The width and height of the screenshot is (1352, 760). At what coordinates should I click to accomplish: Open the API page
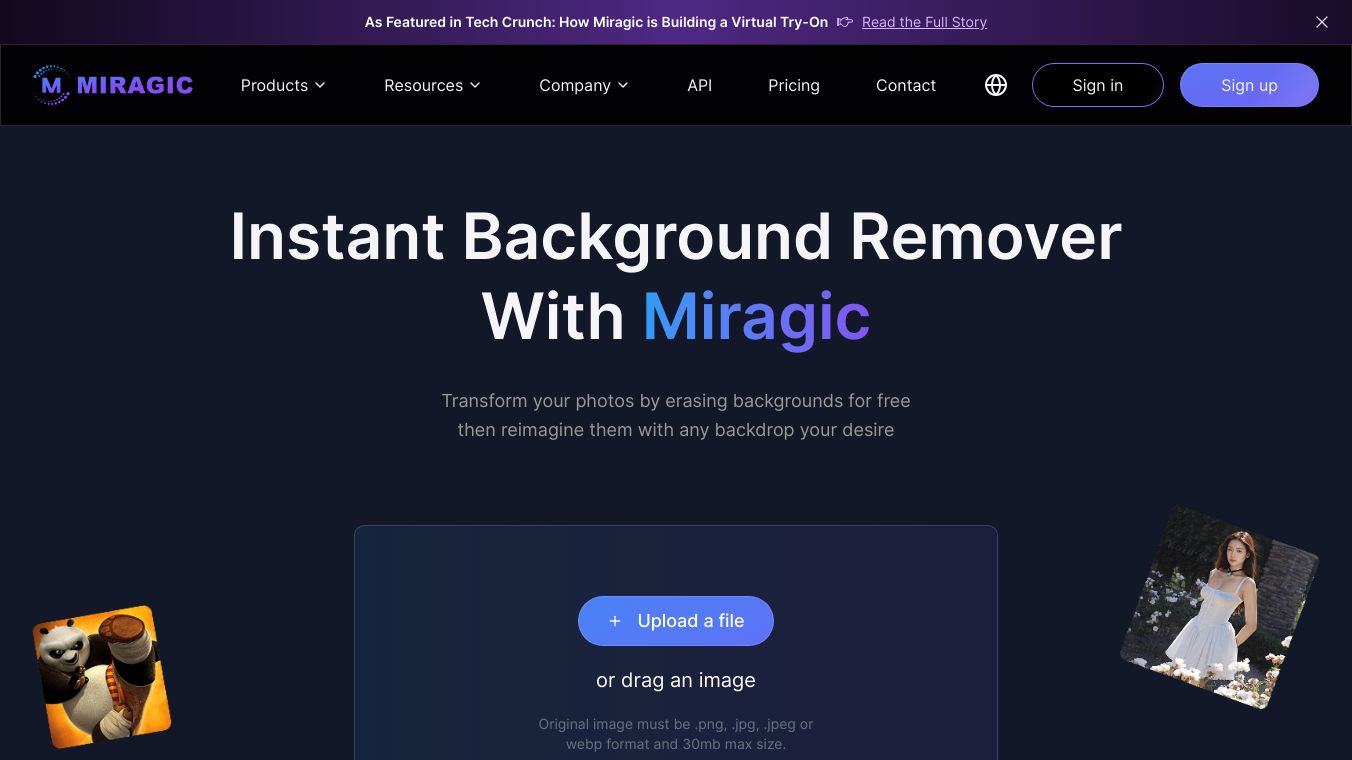pos(700,85)
